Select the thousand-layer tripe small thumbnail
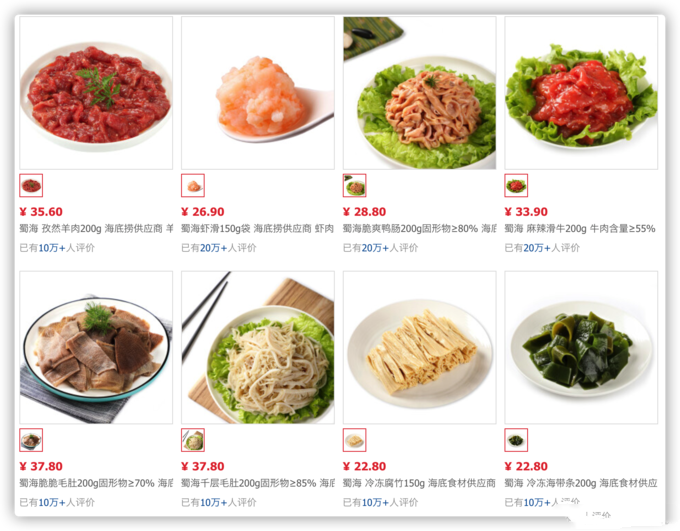 (193, 440)
